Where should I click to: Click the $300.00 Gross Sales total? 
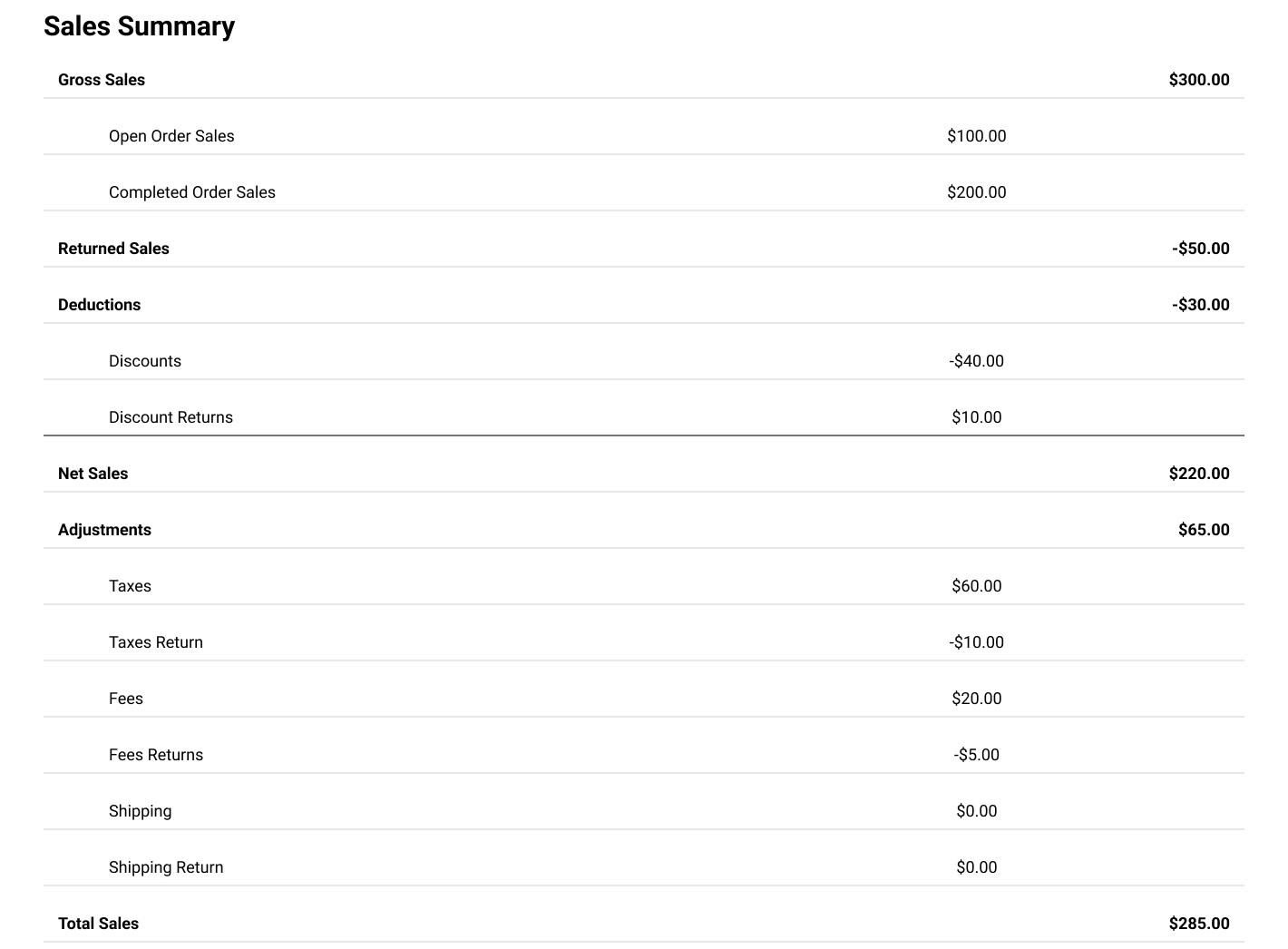pos(1199,80)
